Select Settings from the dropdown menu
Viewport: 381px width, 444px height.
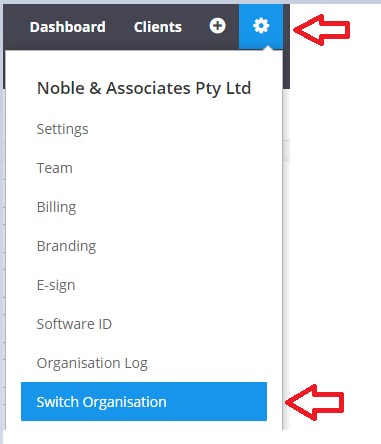coord(62,129)
